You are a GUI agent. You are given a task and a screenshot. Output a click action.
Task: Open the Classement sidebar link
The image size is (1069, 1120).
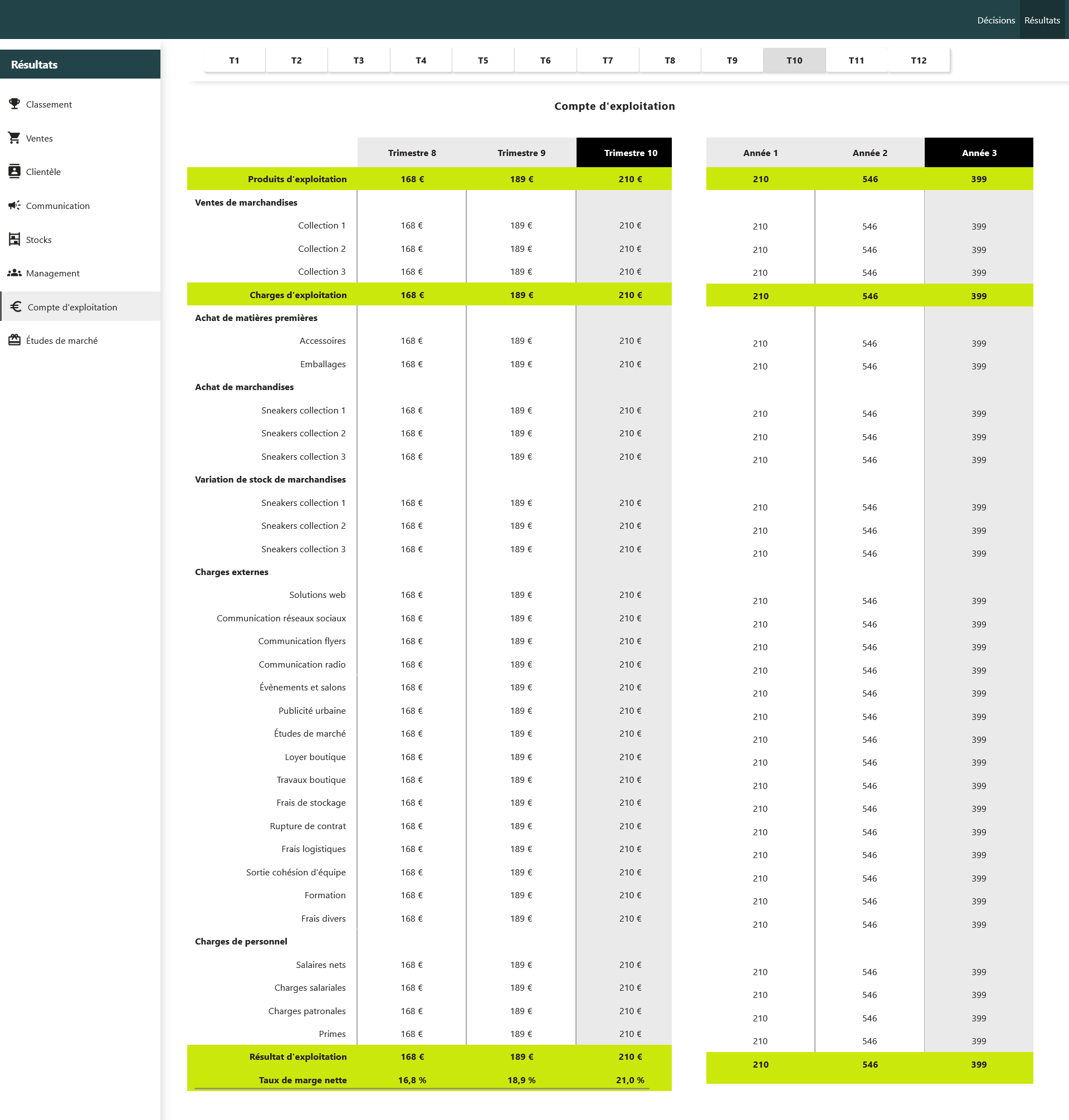(49, 104)
